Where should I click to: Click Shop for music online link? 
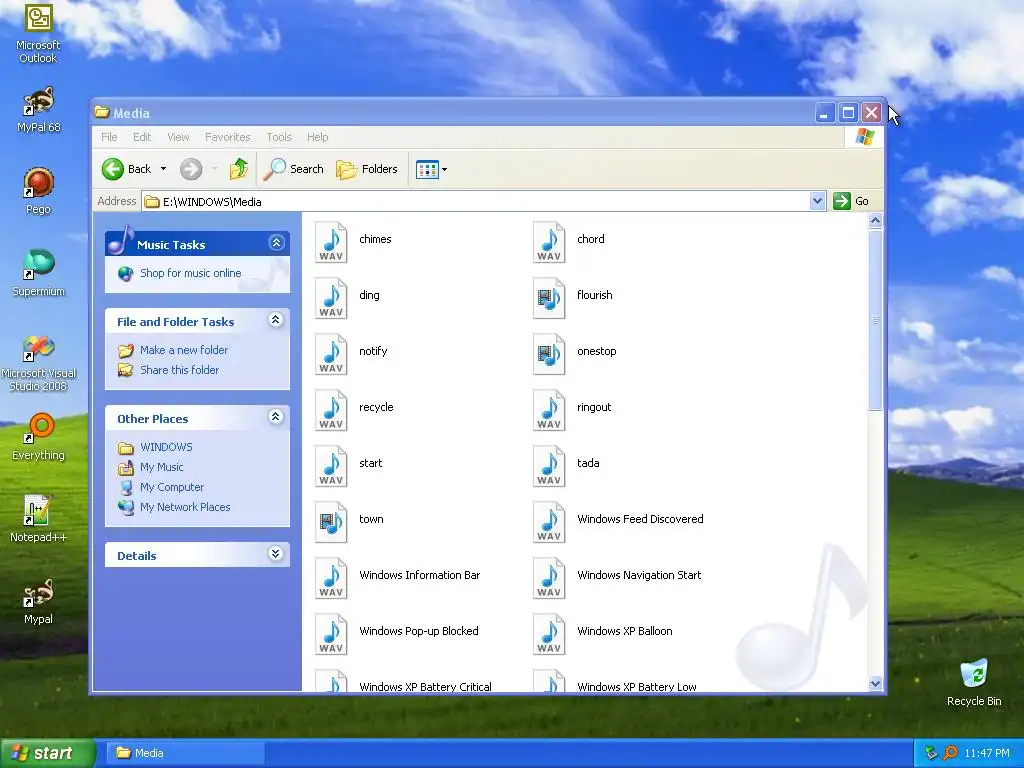[191, 273]
